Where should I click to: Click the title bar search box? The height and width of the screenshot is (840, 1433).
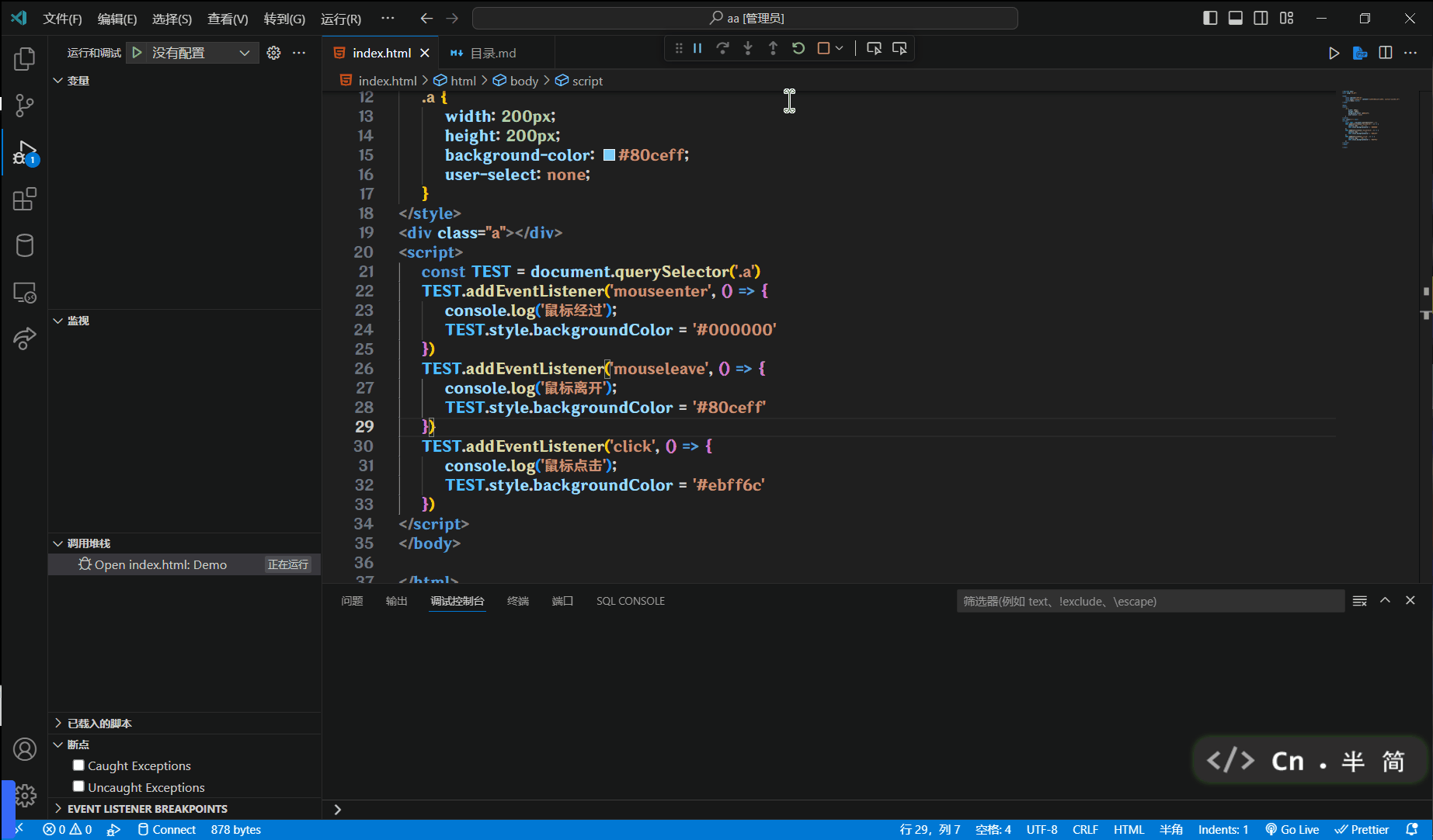click(x=745, y=18)
